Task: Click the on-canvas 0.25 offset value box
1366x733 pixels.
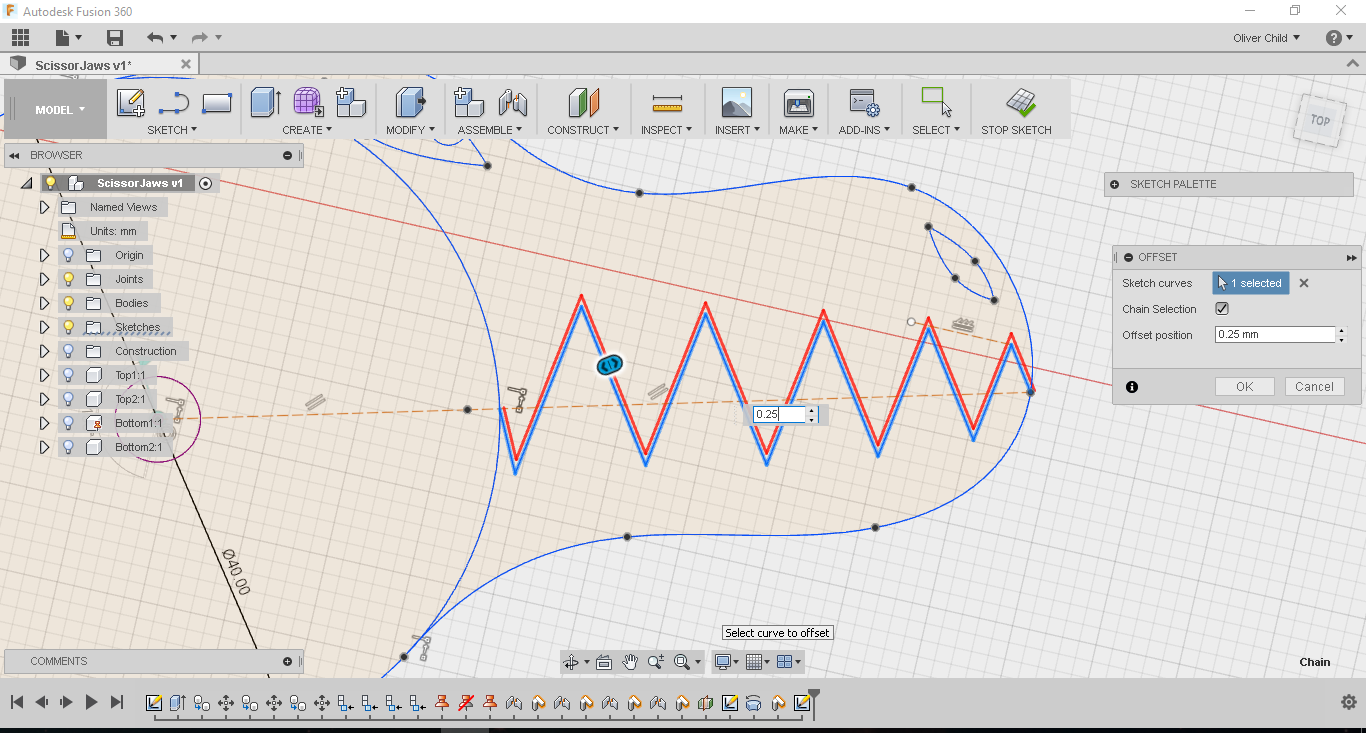Action: click(779, 414)
